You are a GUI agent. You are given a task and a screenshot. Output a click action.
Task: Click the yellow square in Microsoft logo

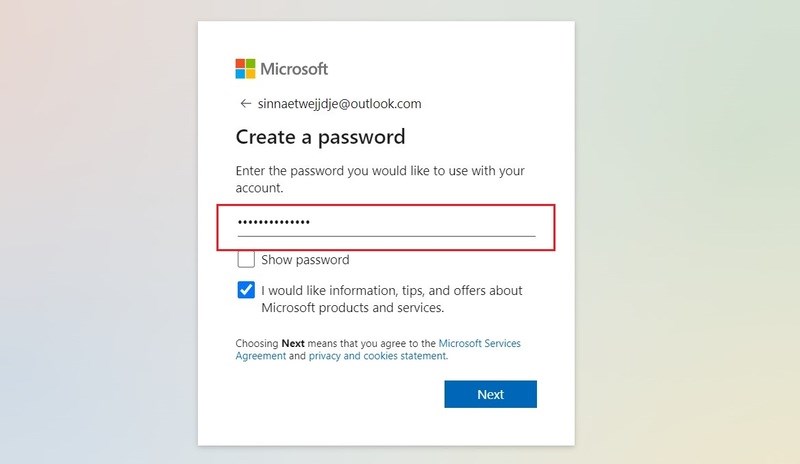pyautogui.click(x=251, y=74)
